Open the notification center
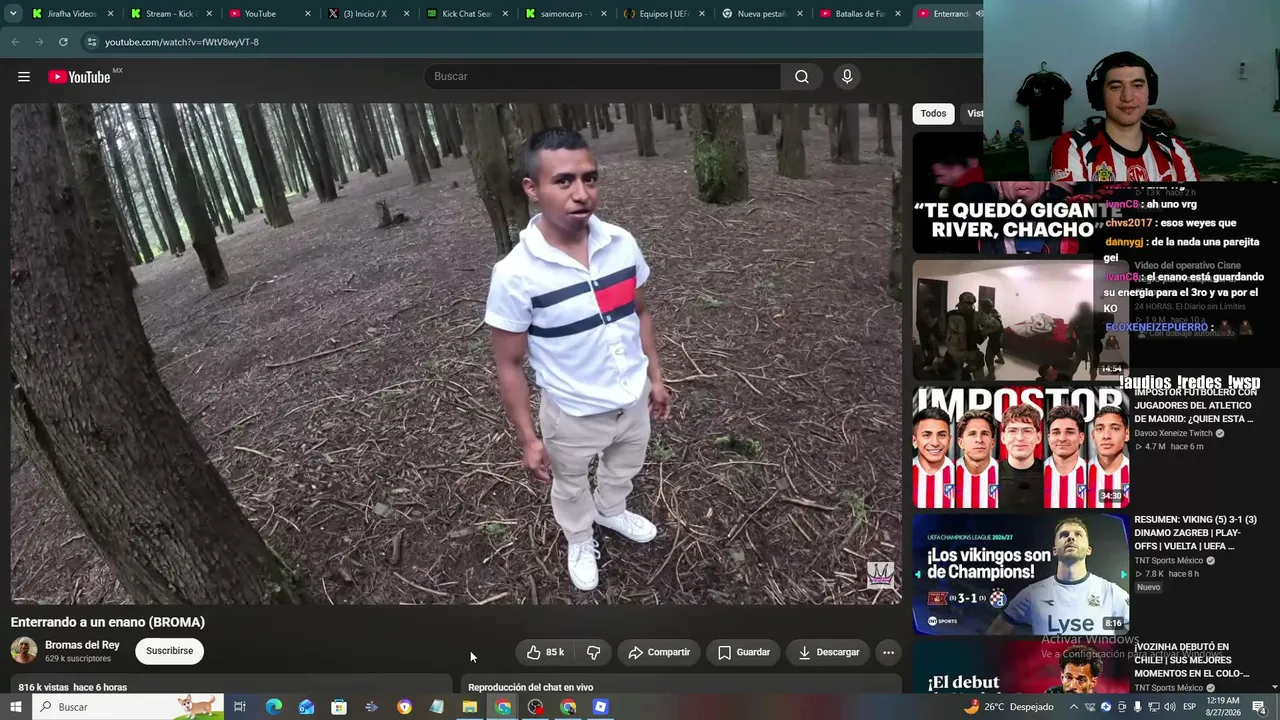 [1259, 707]
